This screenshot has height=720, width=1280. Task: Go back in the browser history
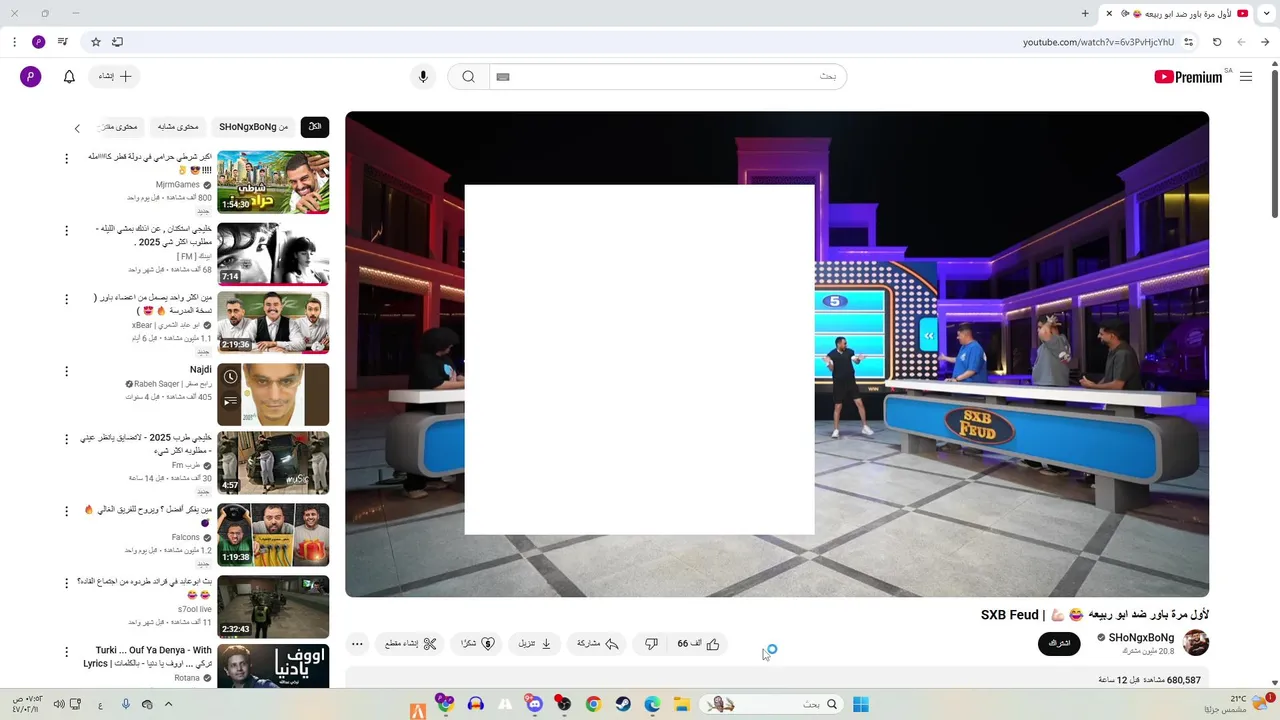tap(1265, 42)
